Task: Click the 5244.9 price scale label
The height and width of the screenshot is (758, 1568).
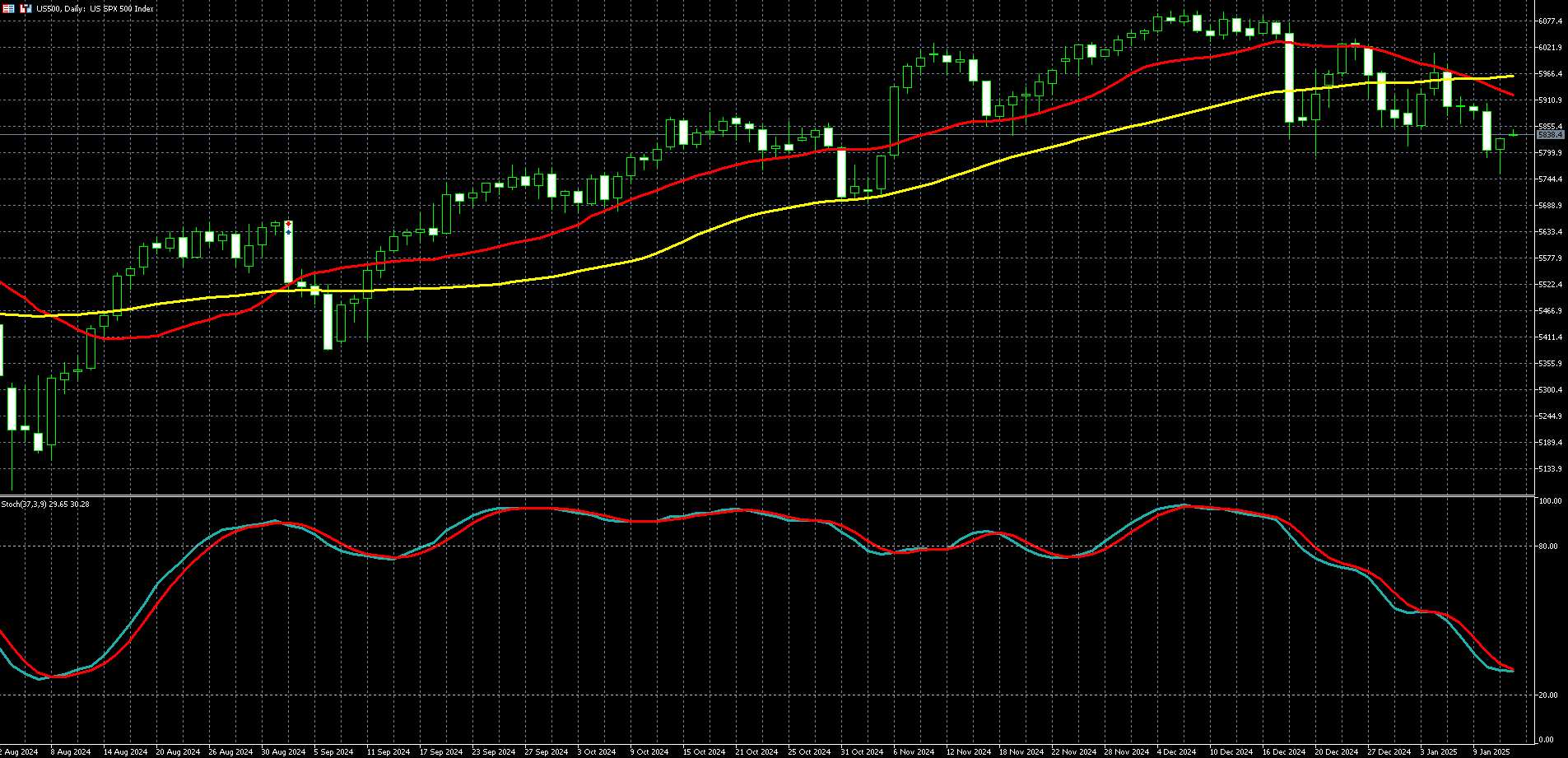Action: click(1550, 416)
